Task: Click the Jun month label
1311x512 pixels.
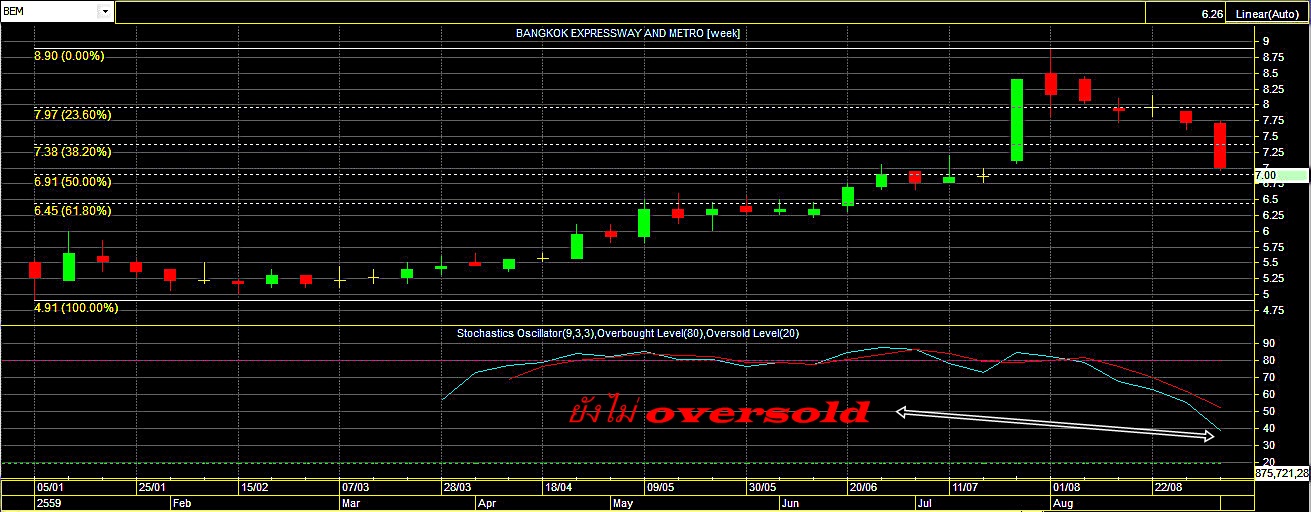Action: (x=791, y=503)
